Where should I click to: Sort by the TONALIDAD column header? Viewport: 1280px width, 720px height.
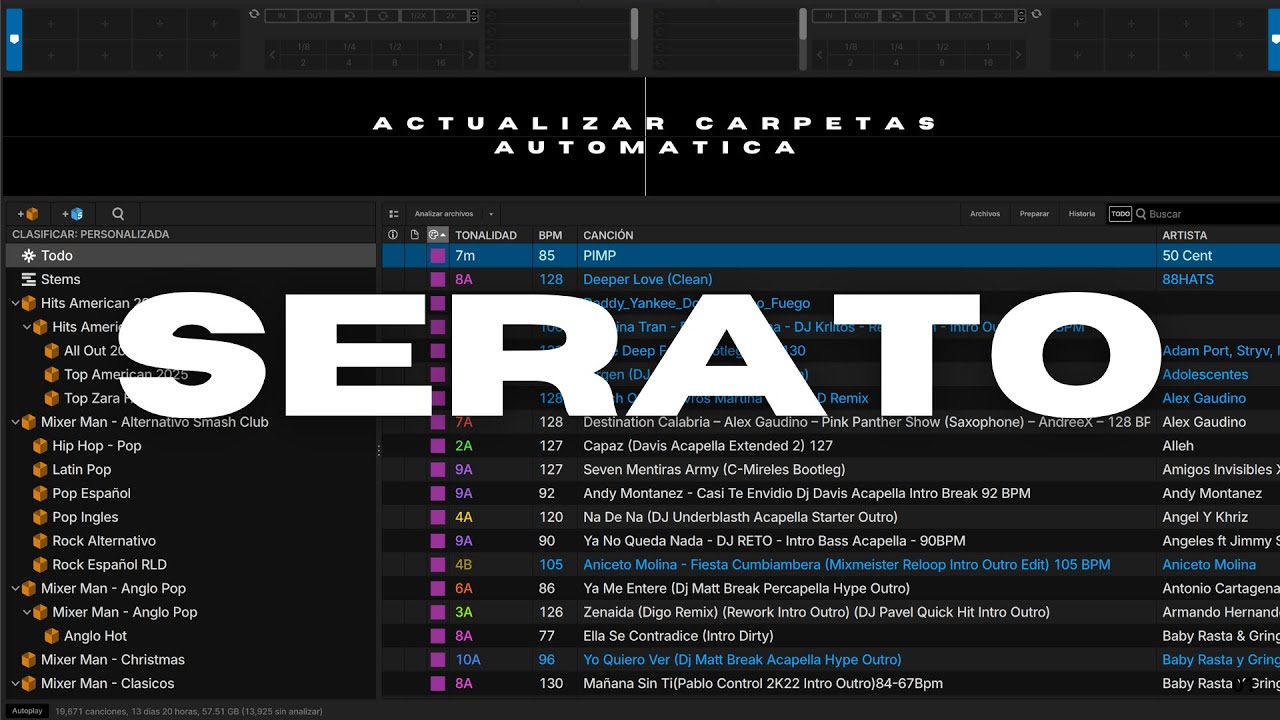[486, 235]
